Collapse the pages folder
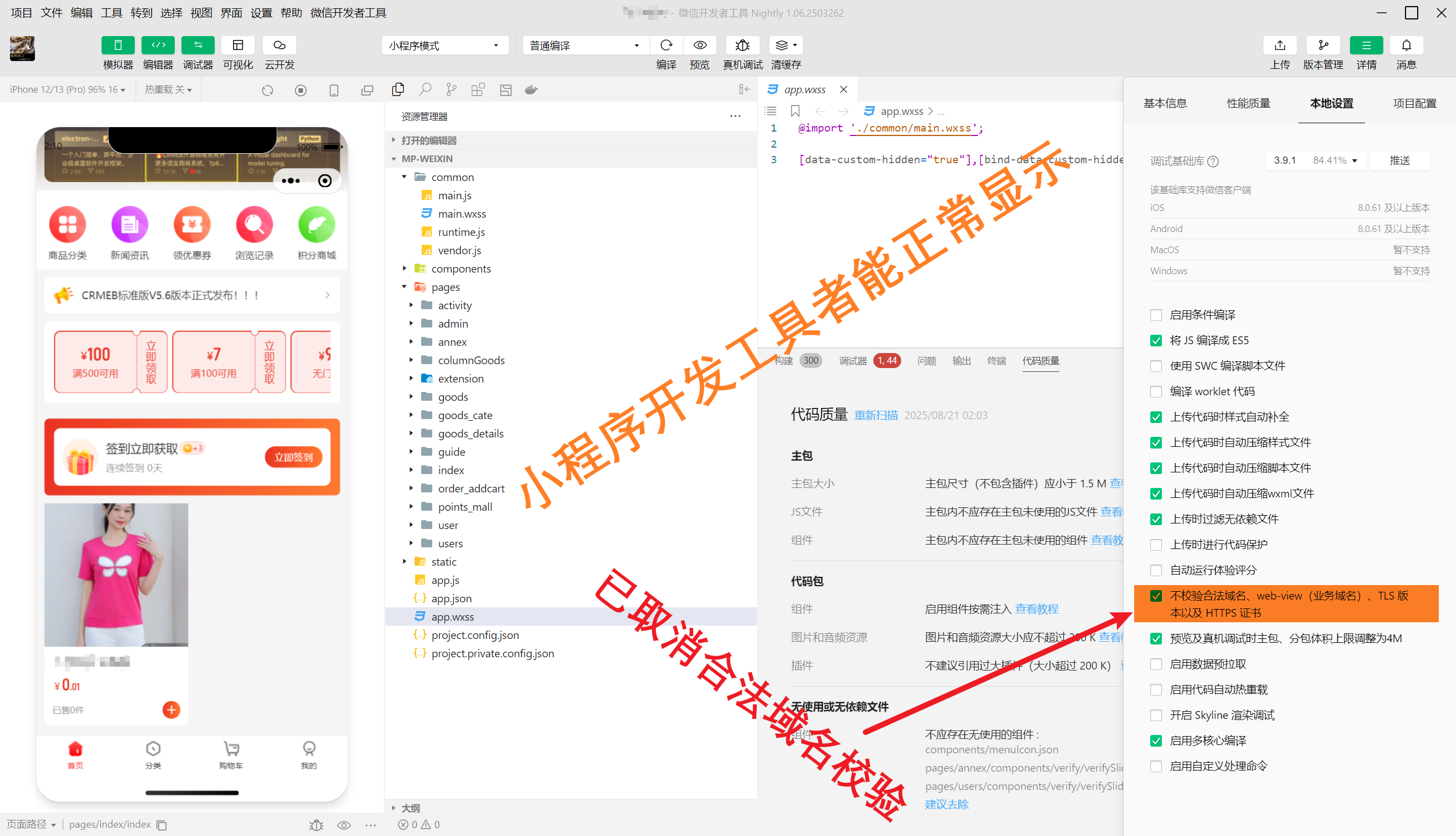 tap(404, 287)
